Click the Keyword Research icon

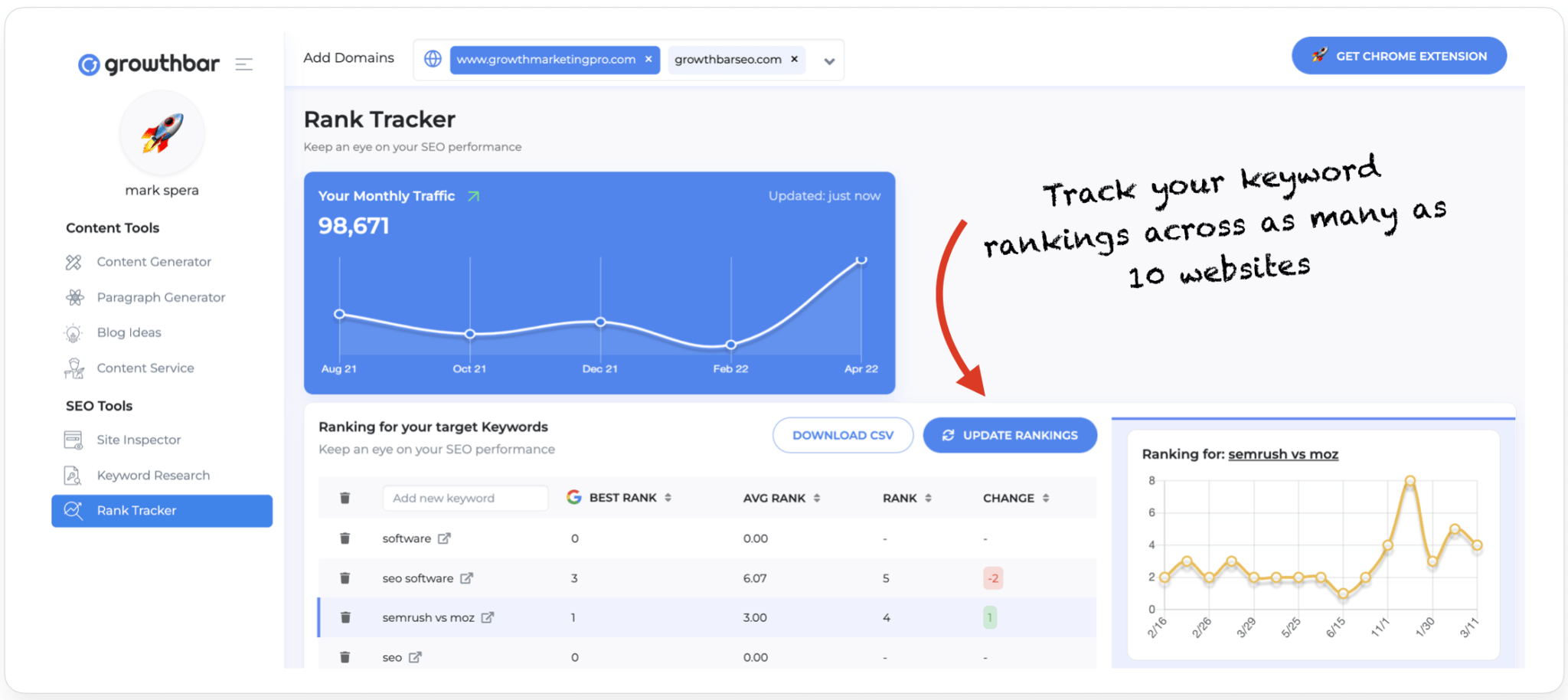[x=73, y=476]
